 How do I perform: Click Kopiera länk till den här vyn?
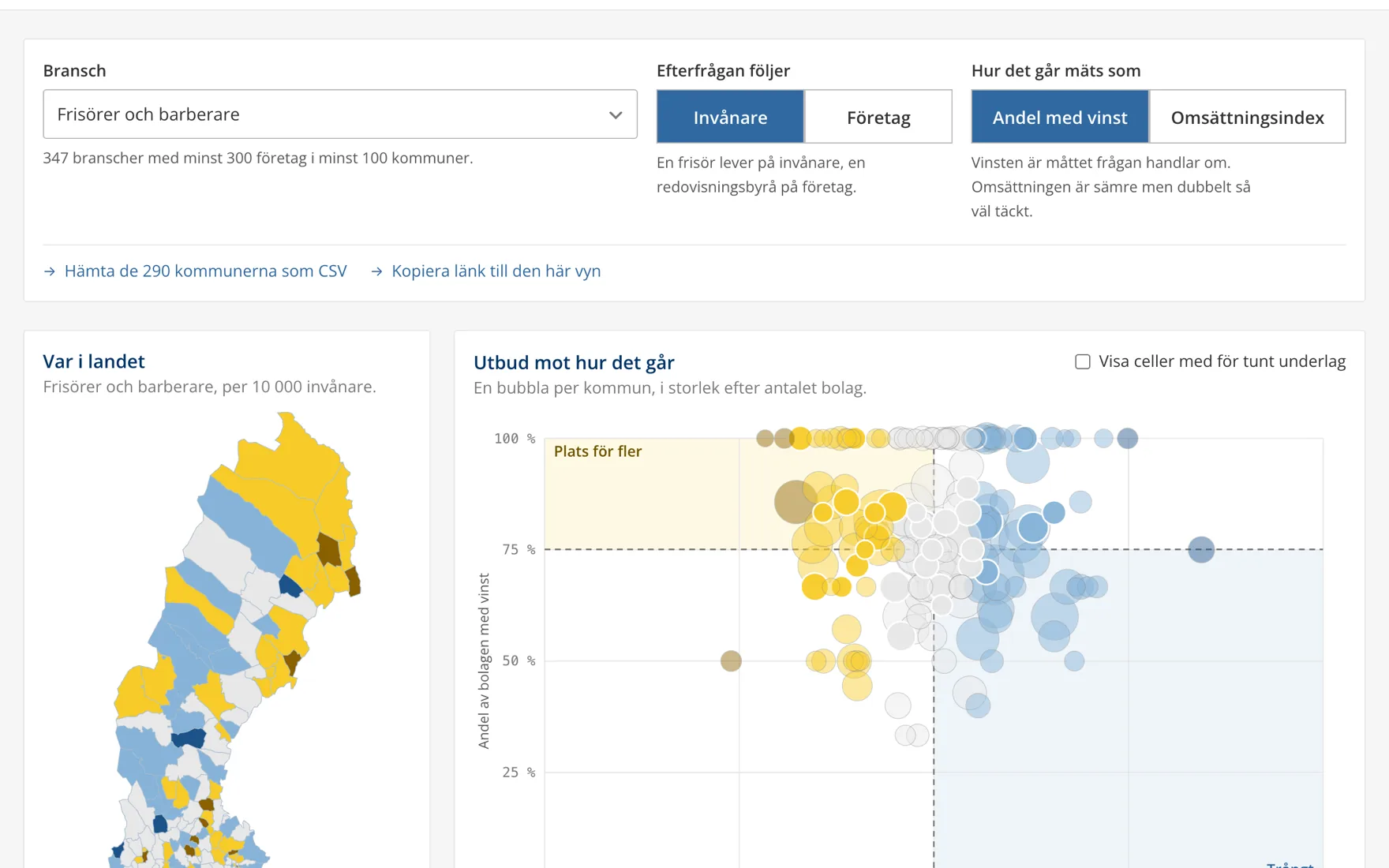(485, 271)
